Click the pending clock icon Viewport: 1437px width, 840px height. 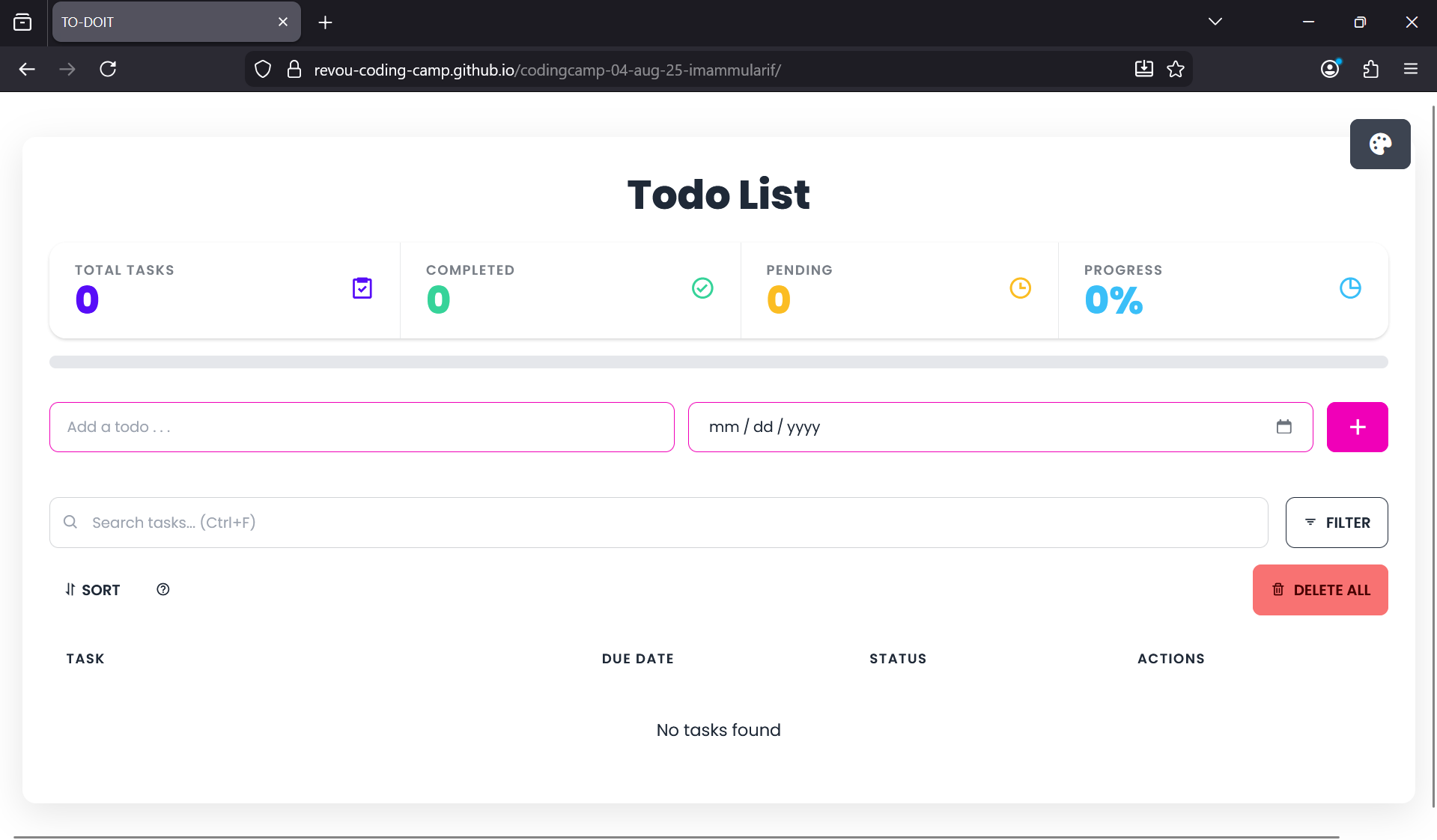pyautogui.click(x=1020, y=288)
